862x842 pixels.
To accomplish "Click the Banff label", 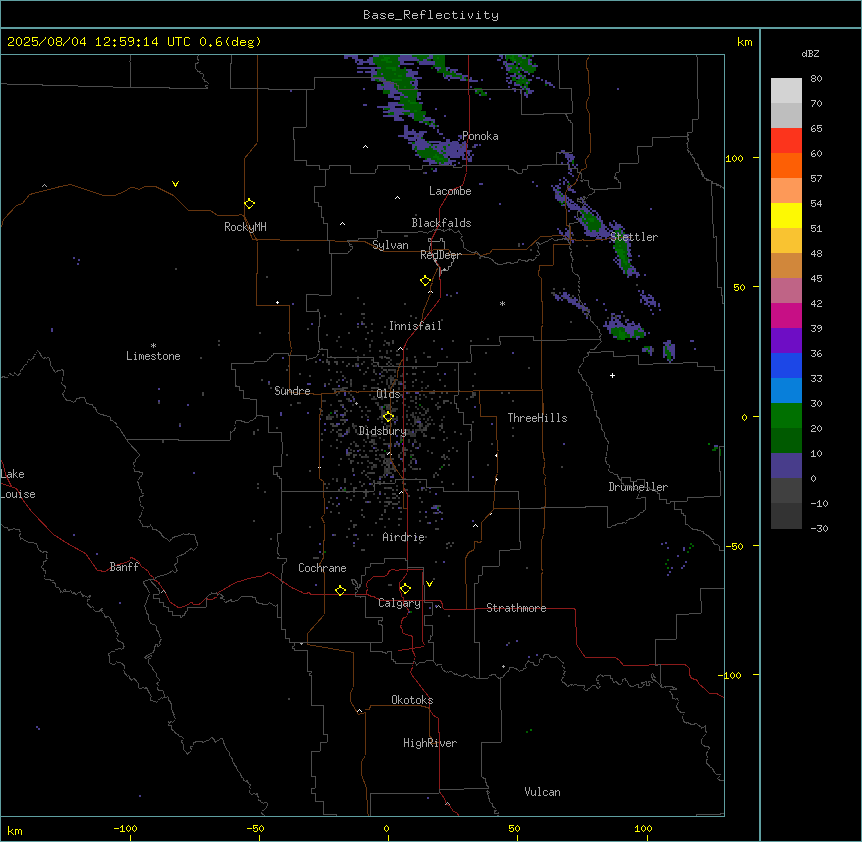I will [124, 567].
